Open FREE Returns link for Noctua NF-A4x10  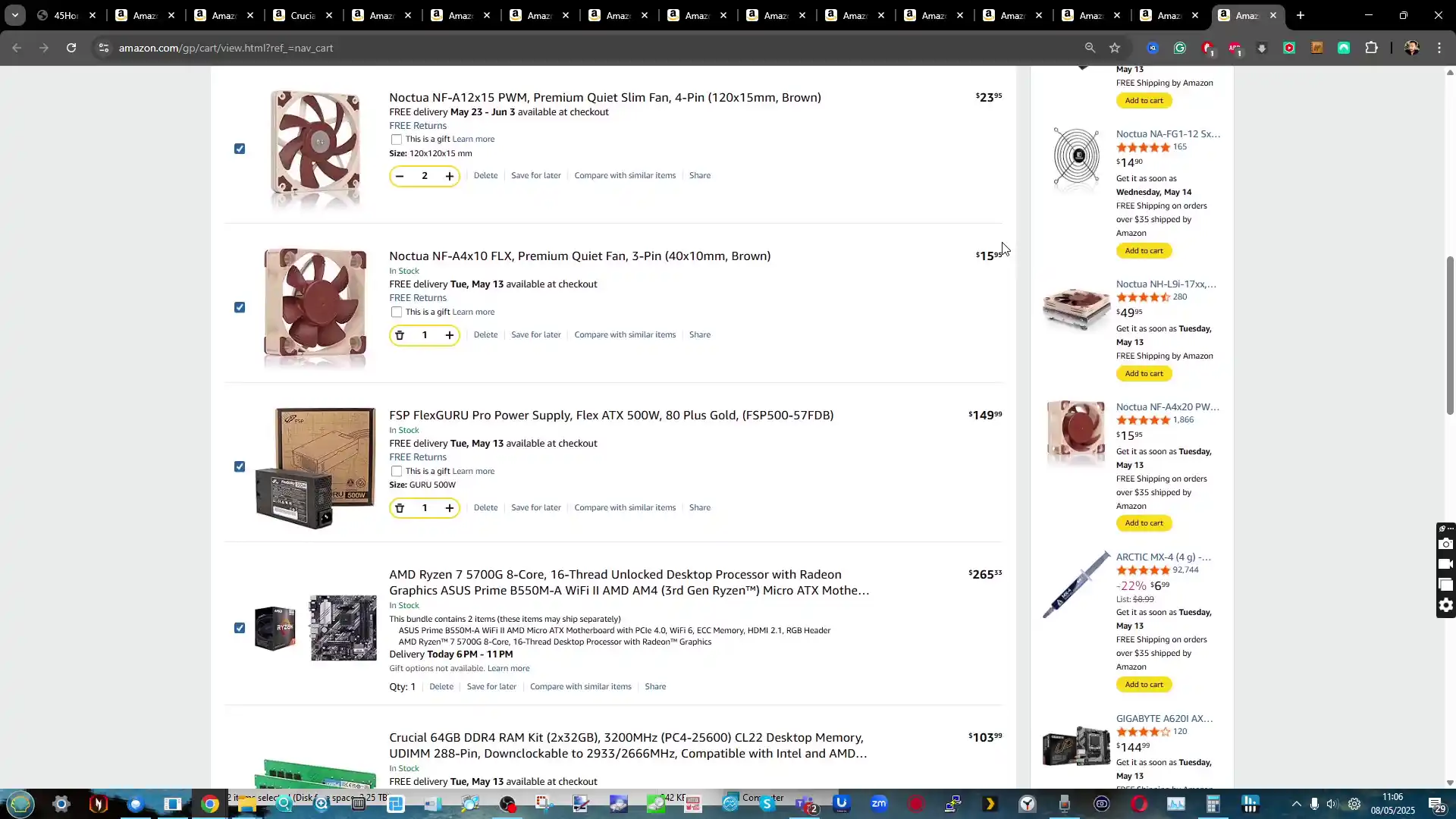click(418, 298)
